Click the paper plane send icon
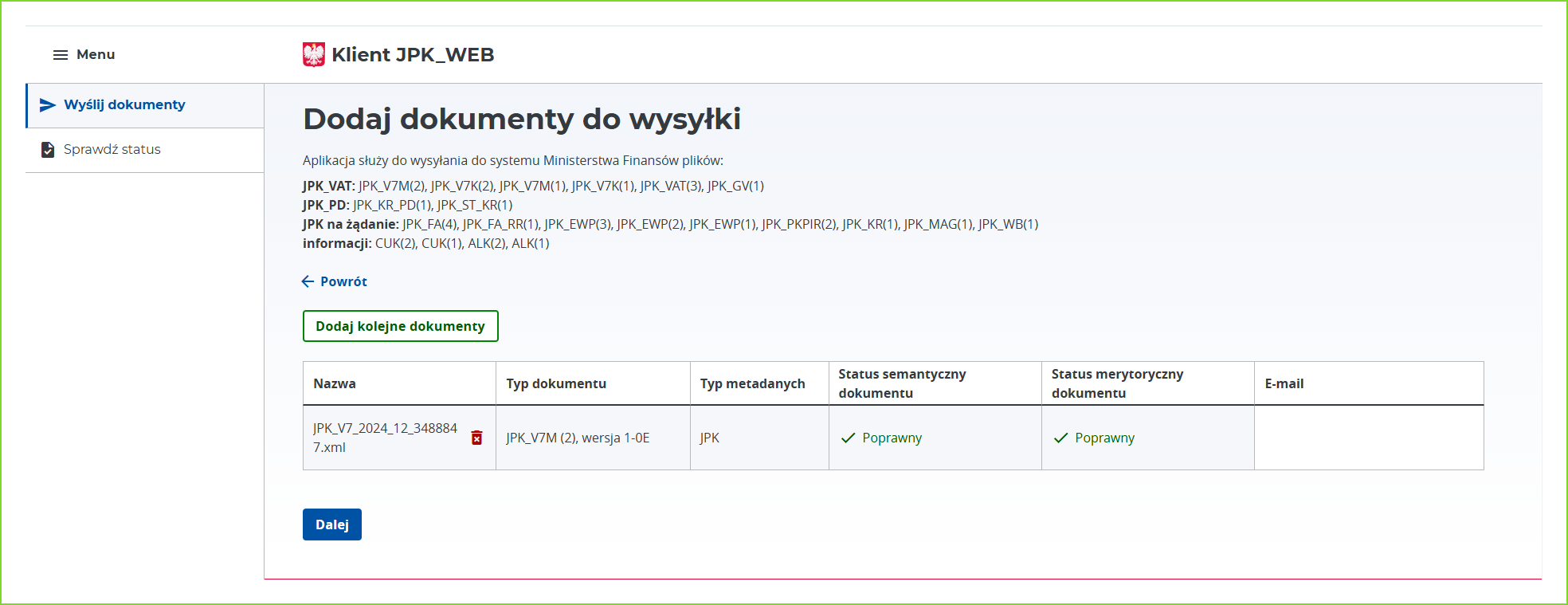Screen dimensions: 1568x605 [48, 105]
